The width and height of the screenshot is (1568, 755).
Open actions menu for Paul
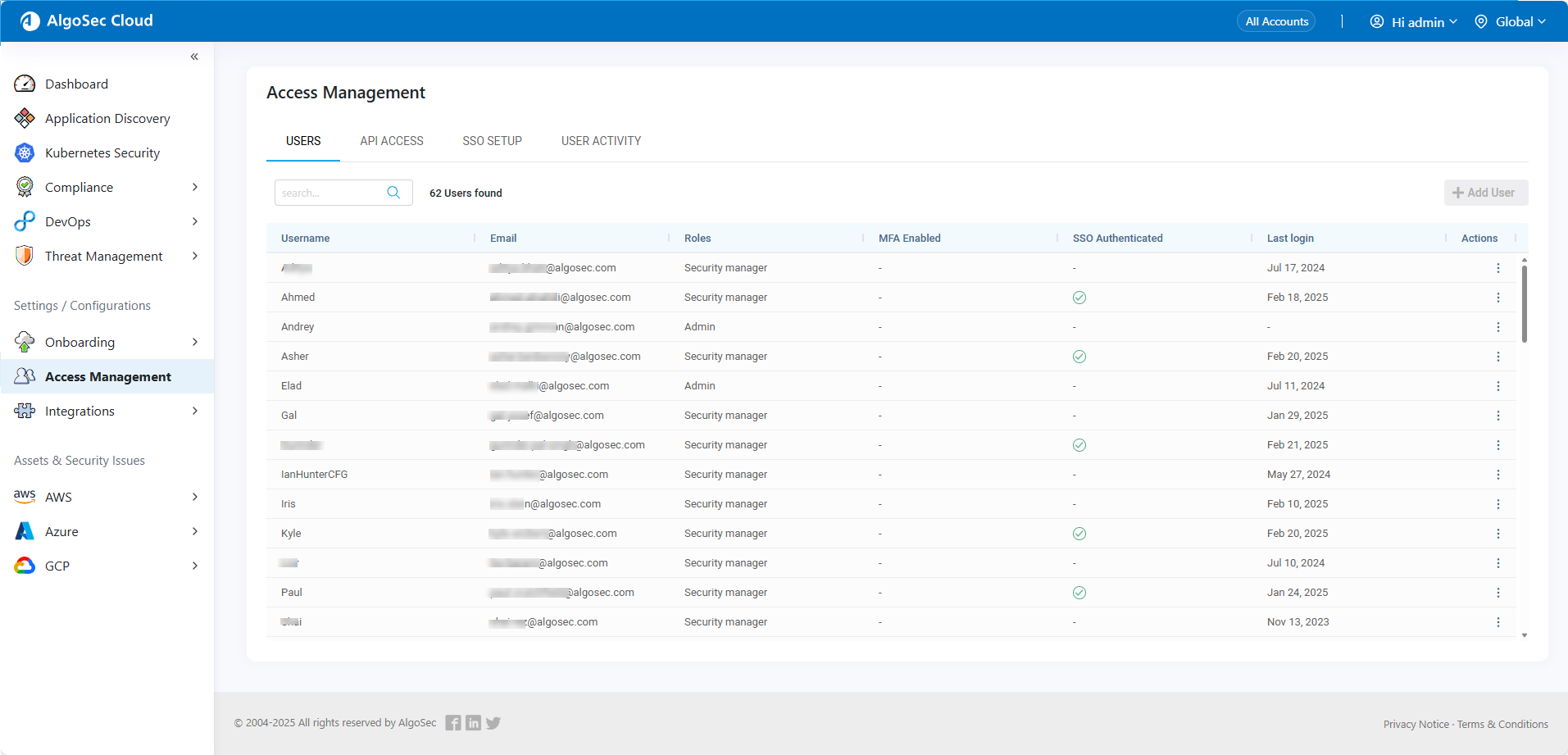[1498, 593]
